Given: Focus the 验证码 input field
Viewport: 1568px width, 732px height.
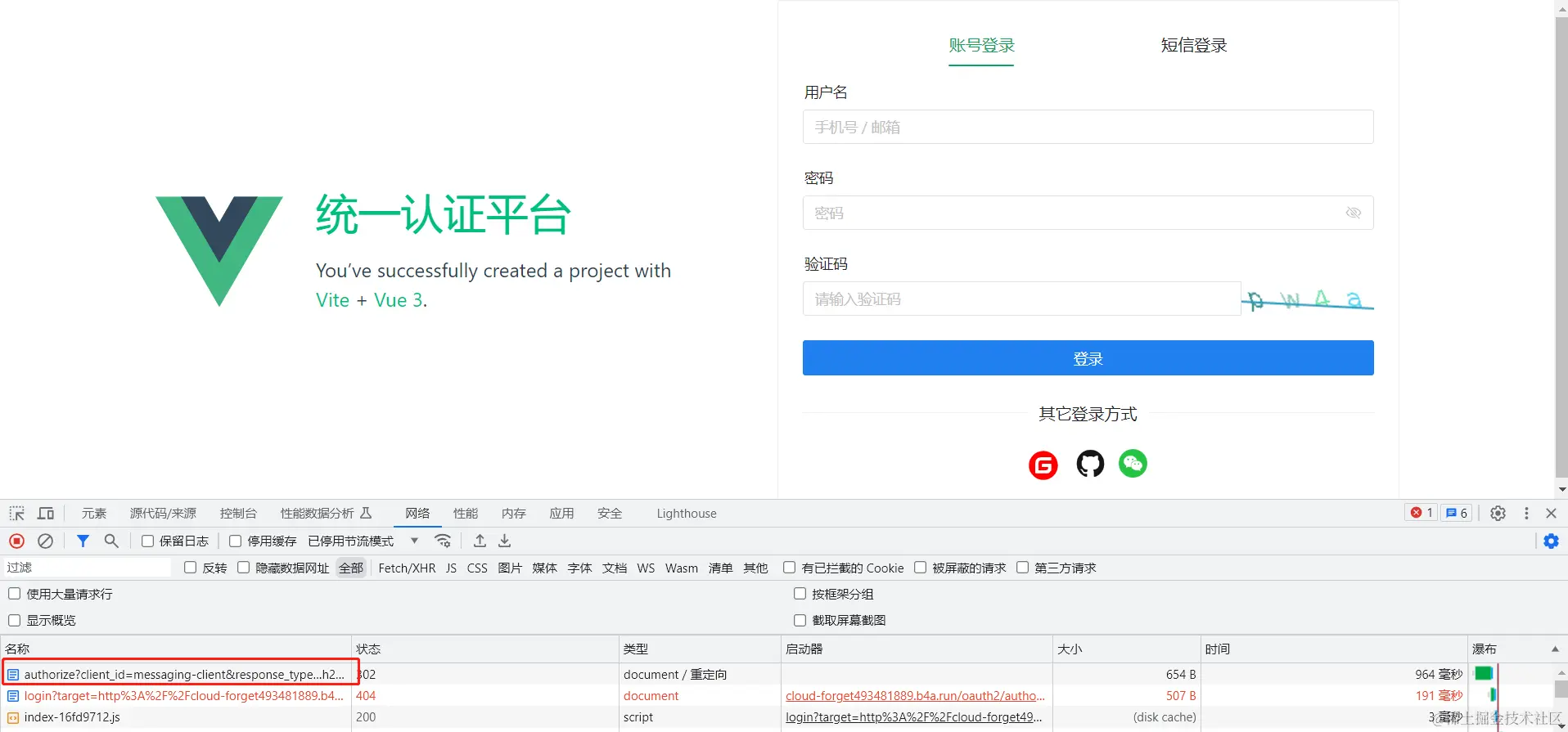Looking at the screenshot, I should [x=1021, y=299].
